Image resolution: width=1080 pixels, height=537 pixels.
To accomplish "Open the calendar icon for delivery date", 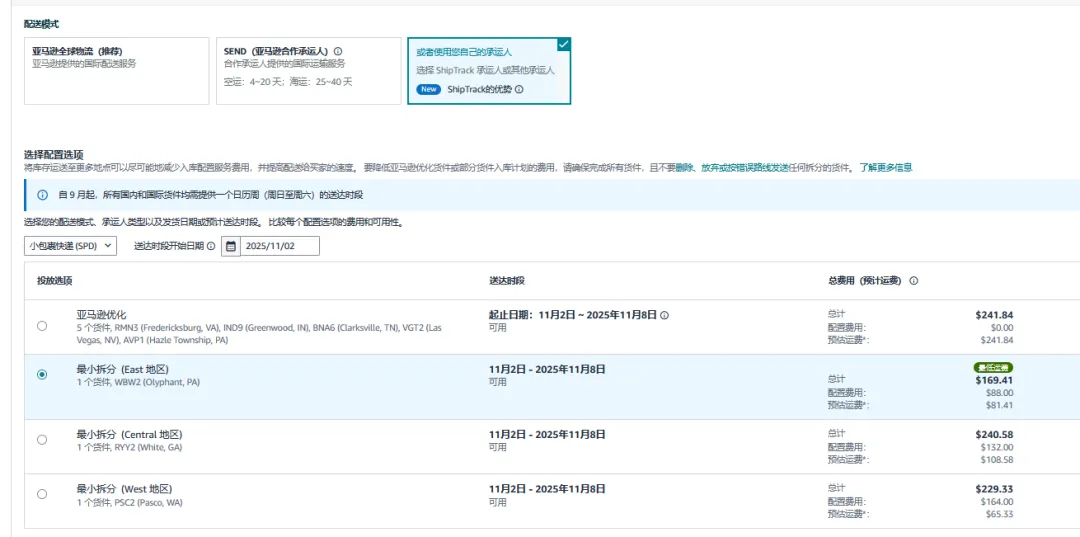I will click(231, 246).
